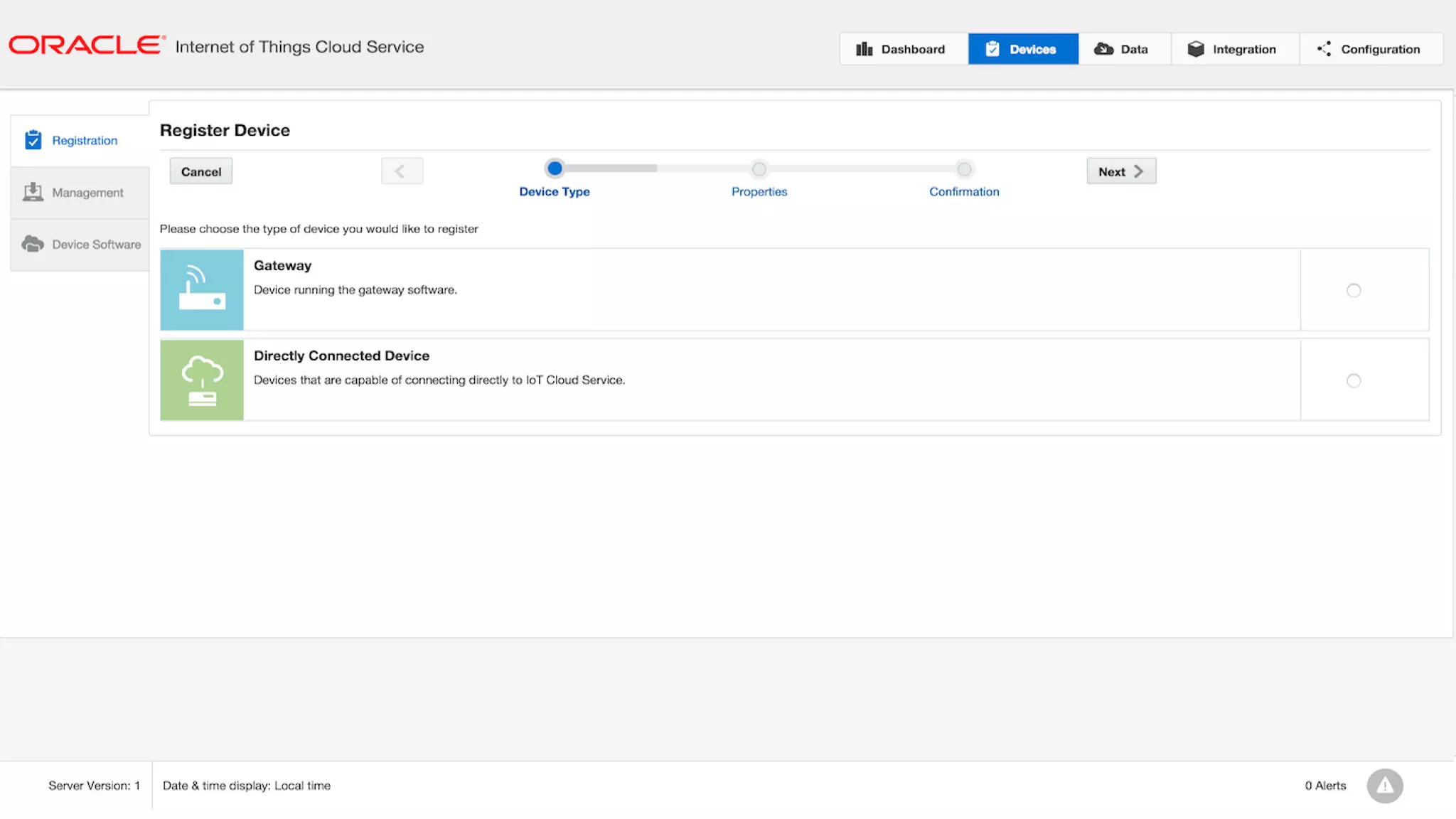The image size is (1456, 819).
Task: Click the Dashboard bar chart icon
Action: tap(864, 49)
